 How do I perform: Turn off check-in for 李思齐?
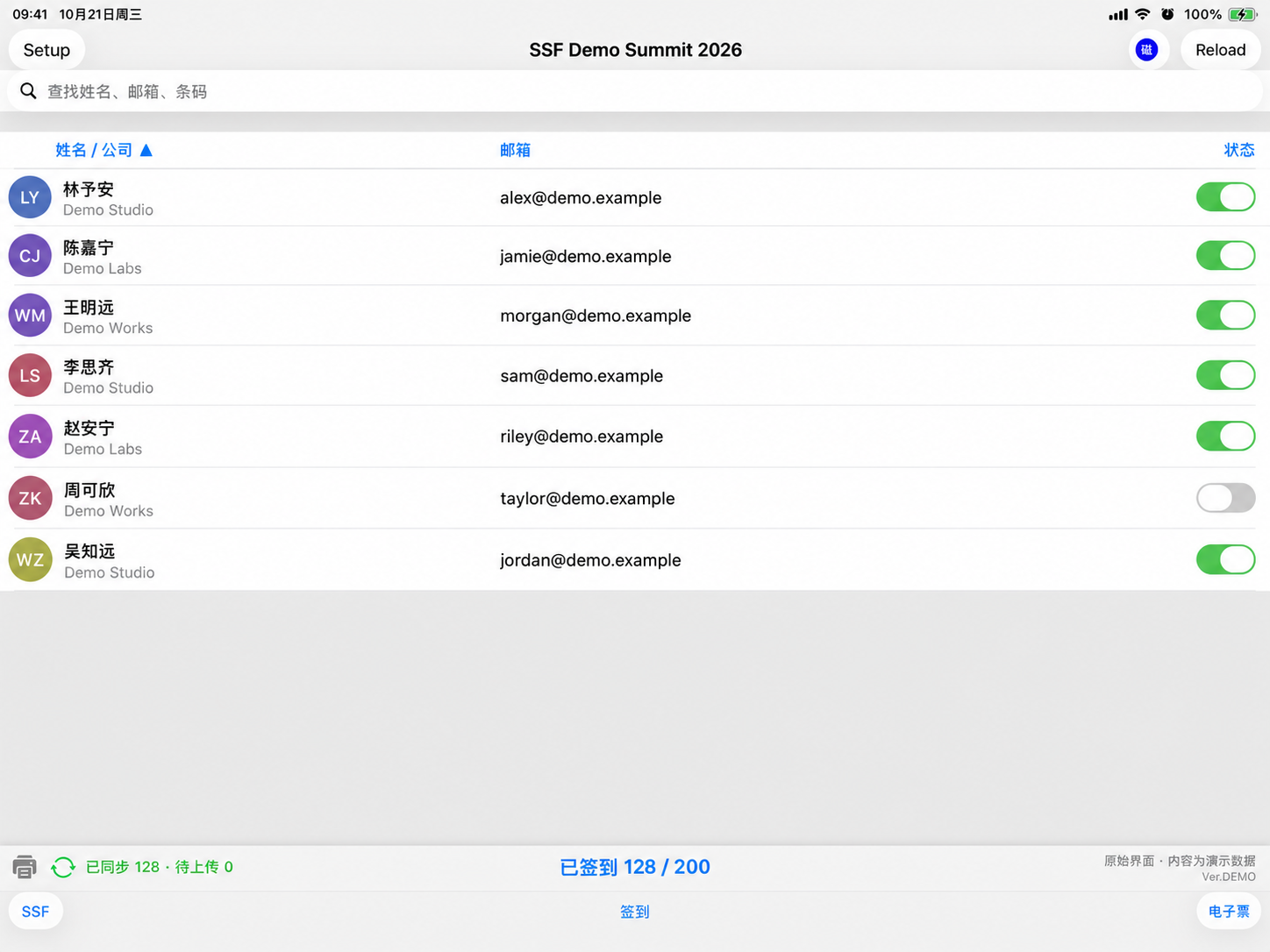click(x=1225, y=375)
